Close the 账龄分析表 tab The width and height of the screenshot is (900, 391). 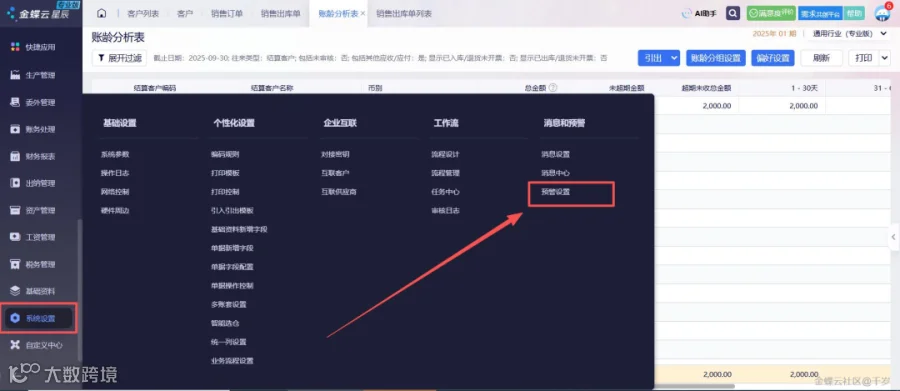coord(363,13)
